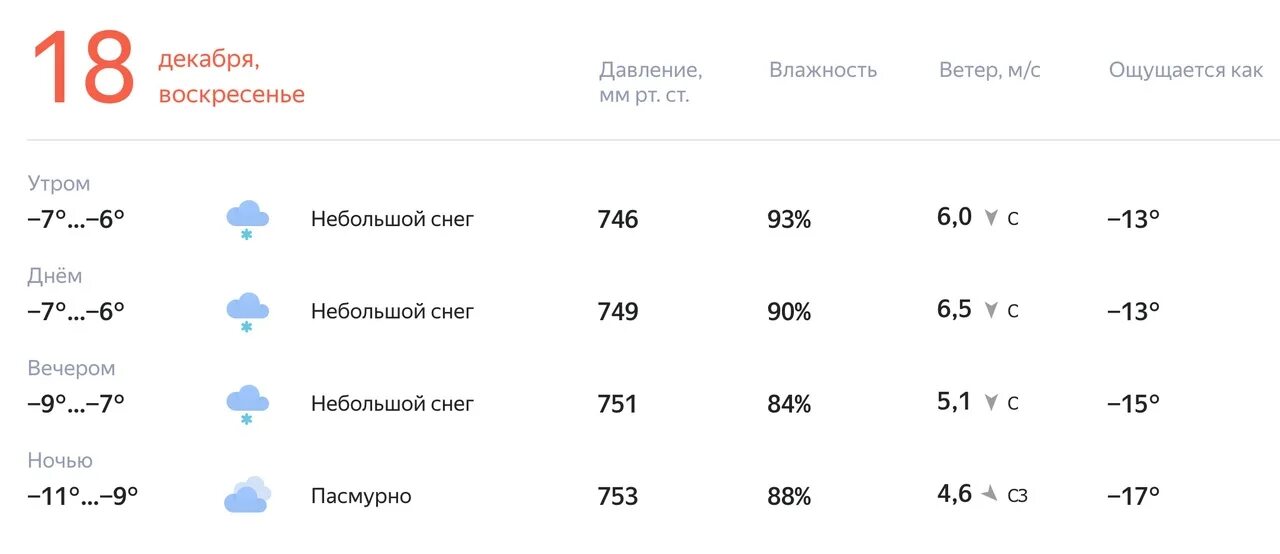Click the evening light snow cloud icon

247,403
